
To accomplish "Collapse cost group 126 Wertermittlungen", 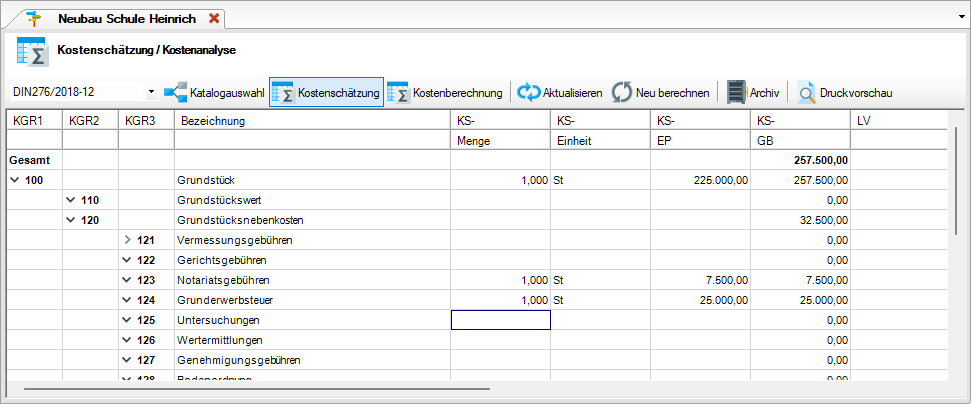I will (128, 340).
